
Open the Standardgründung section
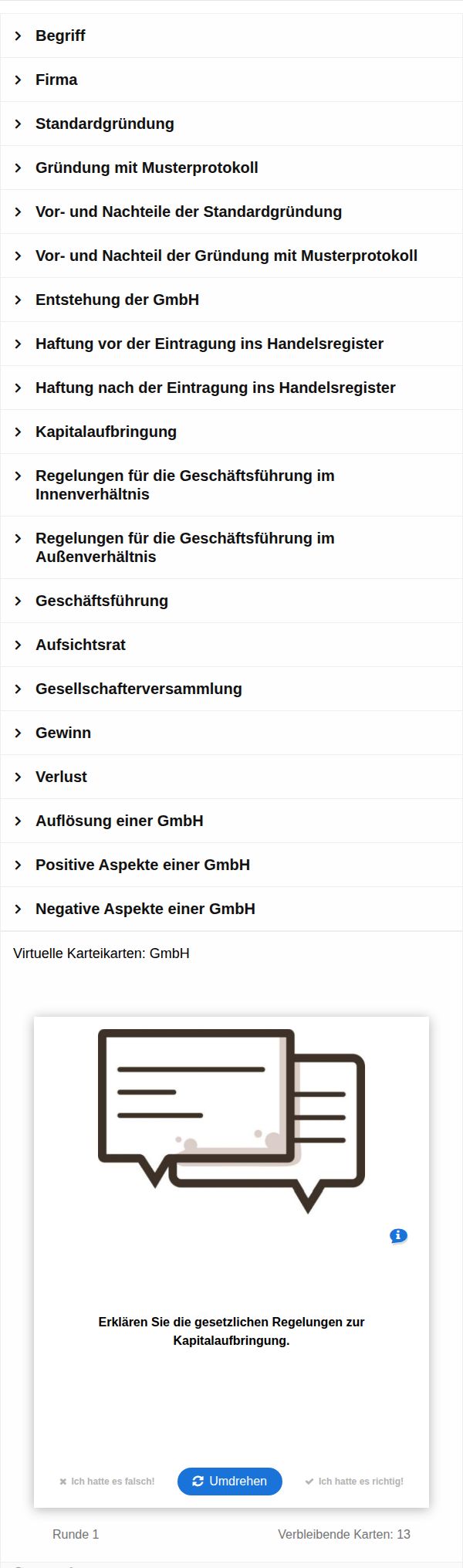tap(231, 124)
